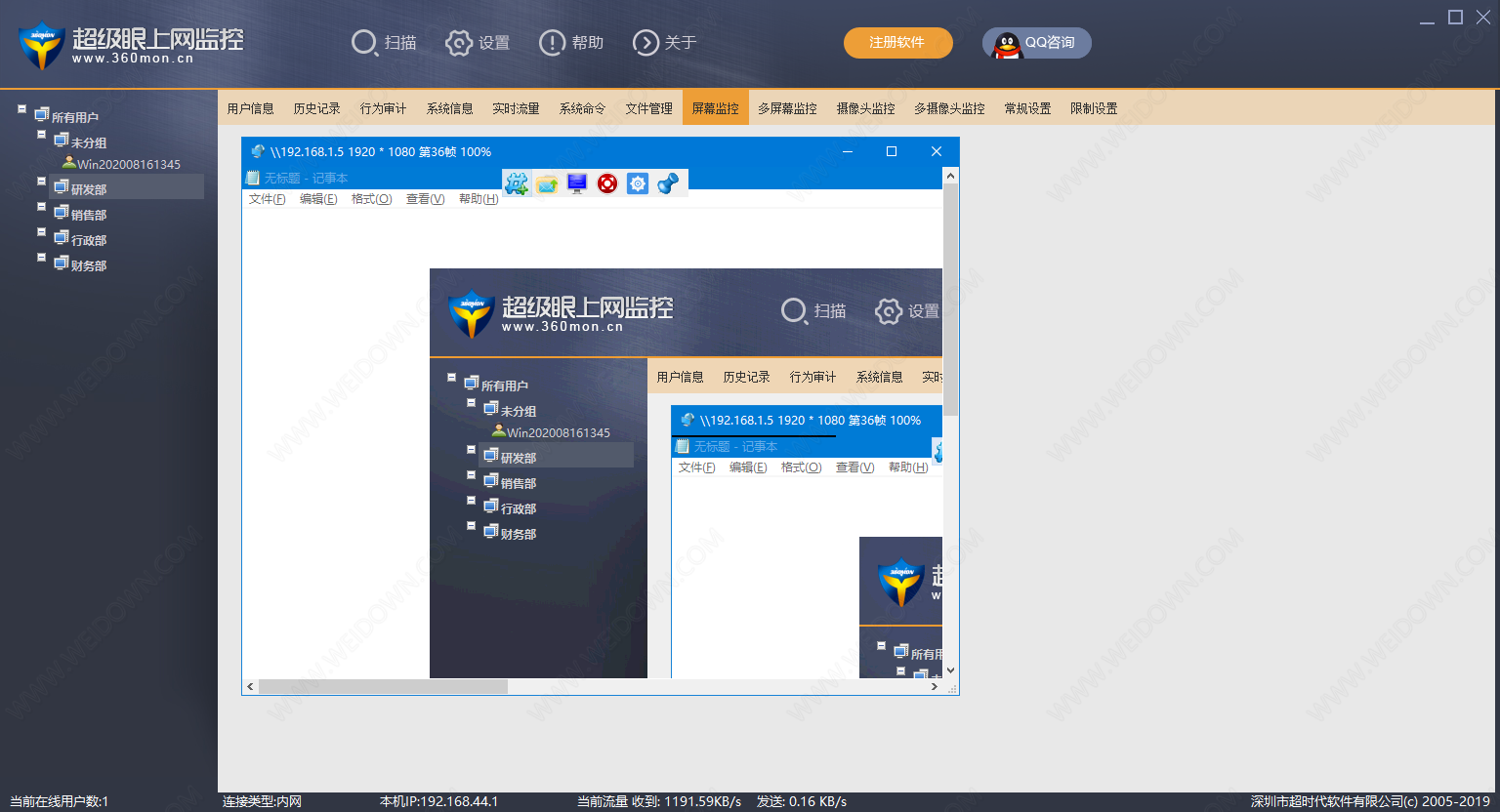This screenshot has height=812, width=1500.
Task: Open the About (关于) arrow icon
Action: (646, 43)
